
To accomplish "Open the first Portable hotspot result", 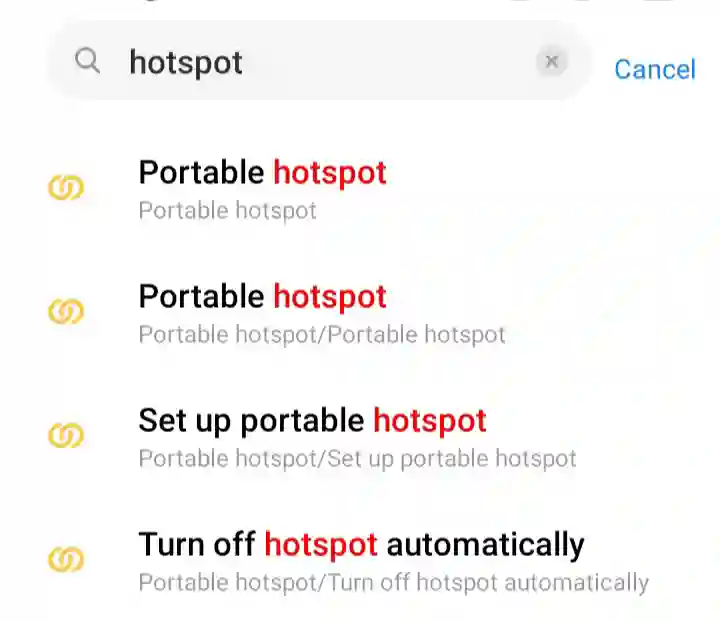I will coord(262,173).
